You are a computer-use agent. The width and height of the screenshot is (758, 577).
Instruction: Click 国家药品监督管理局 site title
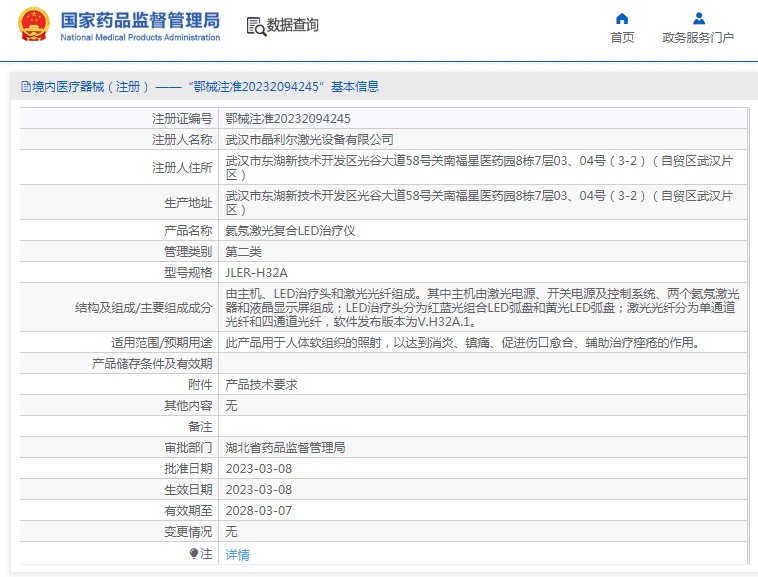140,20
